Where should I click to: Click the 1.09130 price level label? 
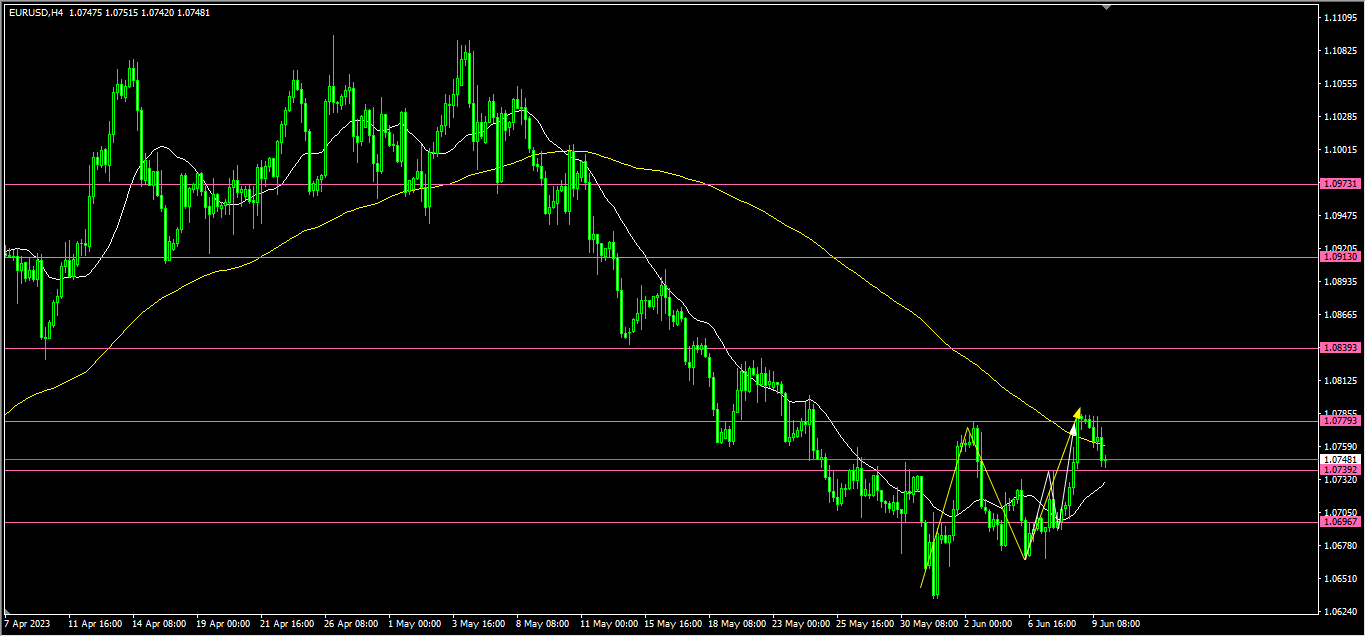[x=1340, y=257]
